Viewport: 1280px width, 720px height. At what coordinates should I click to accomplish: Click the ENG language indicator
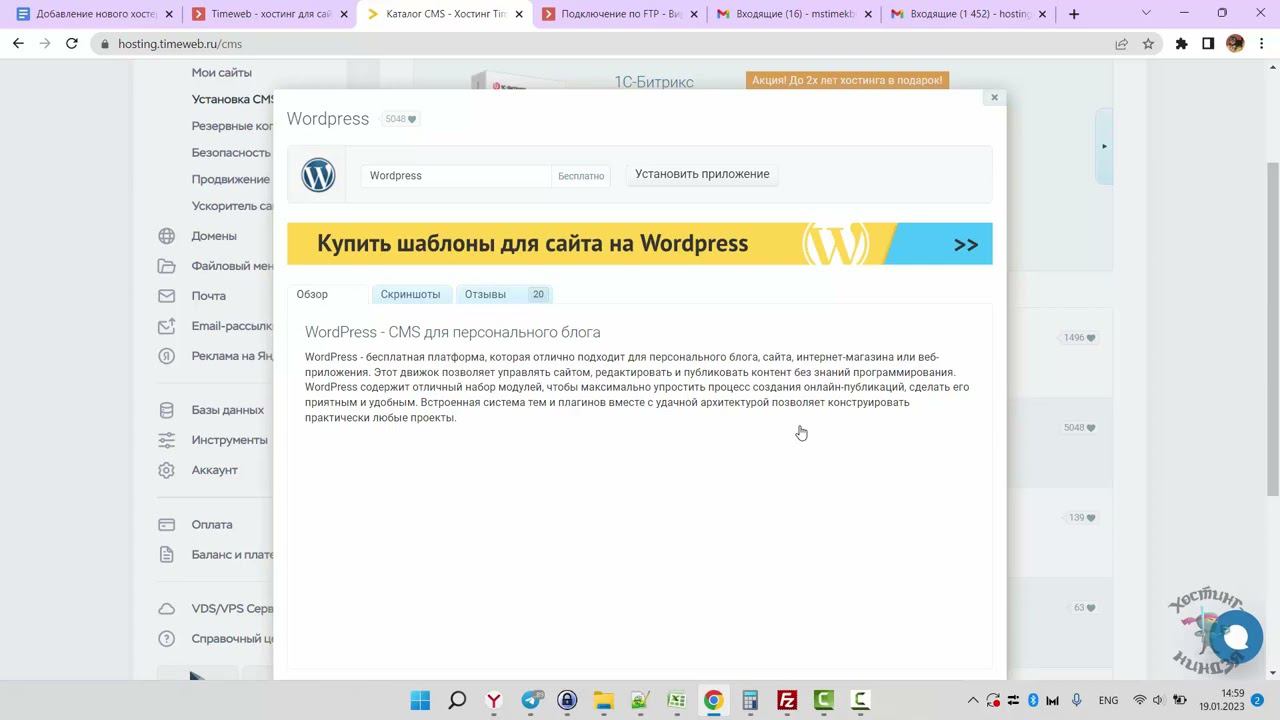(1108, 700)
